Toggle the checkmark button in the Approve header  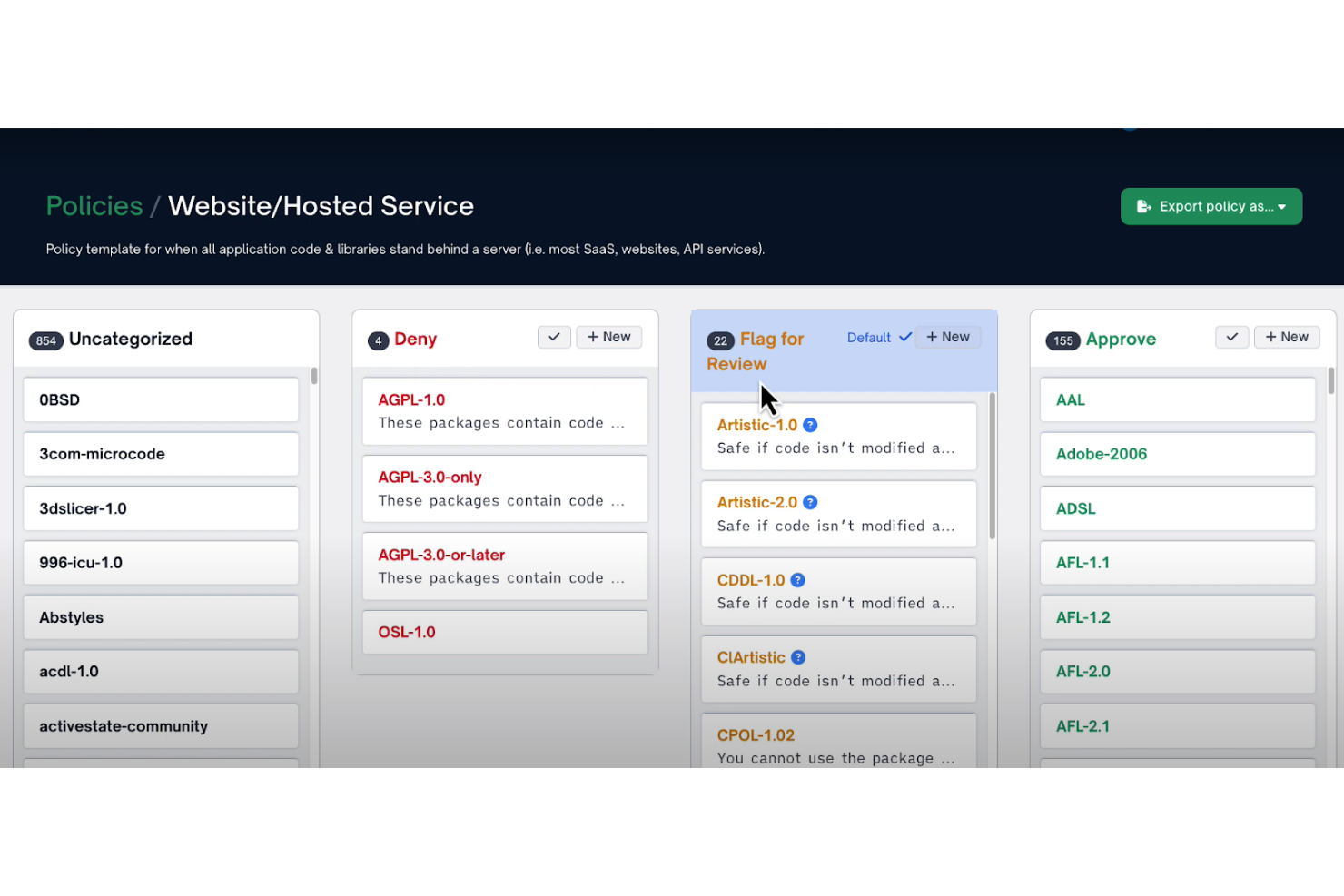click(1232, 337)
